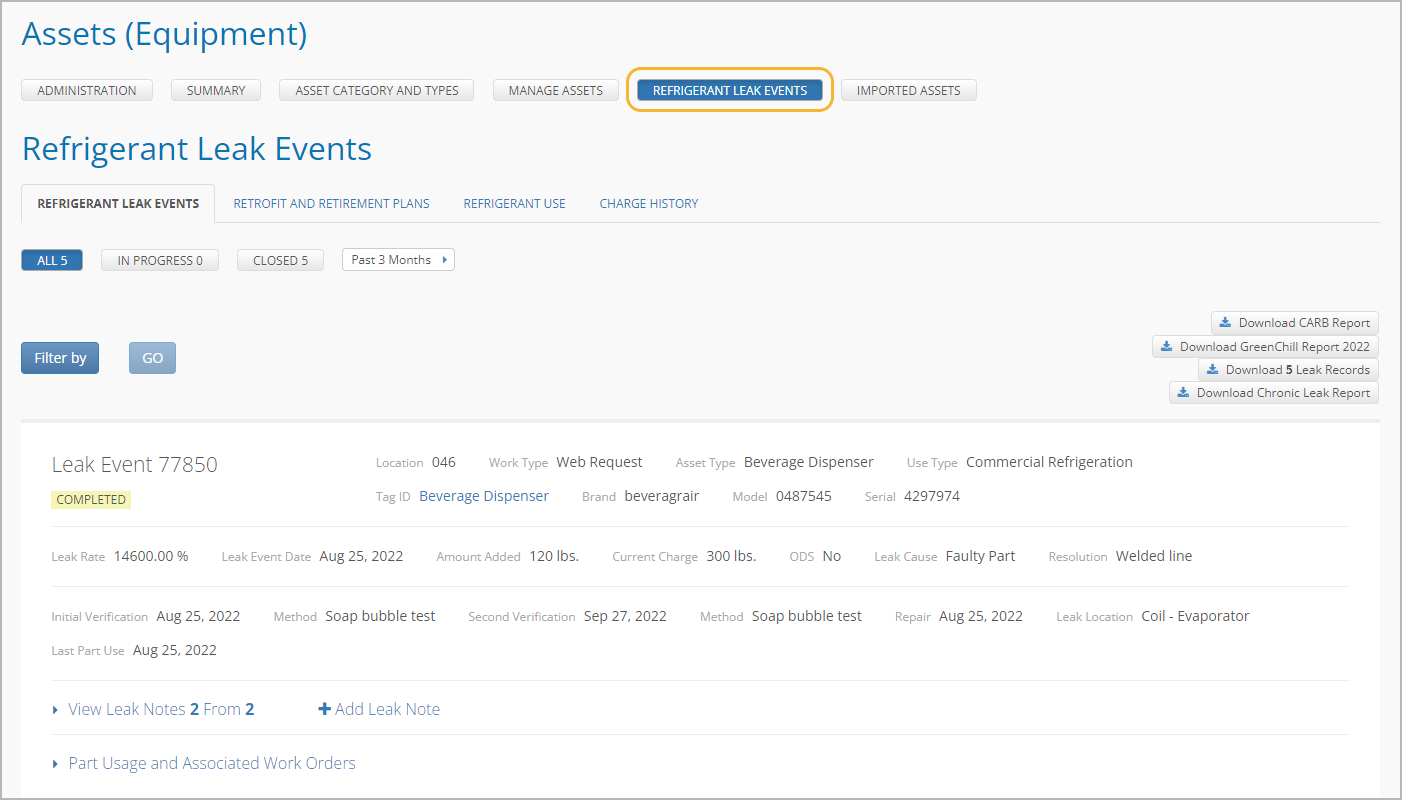
Task: Open the Beverage Dispenser Tag ID link
Action: (x=484, y=496)
